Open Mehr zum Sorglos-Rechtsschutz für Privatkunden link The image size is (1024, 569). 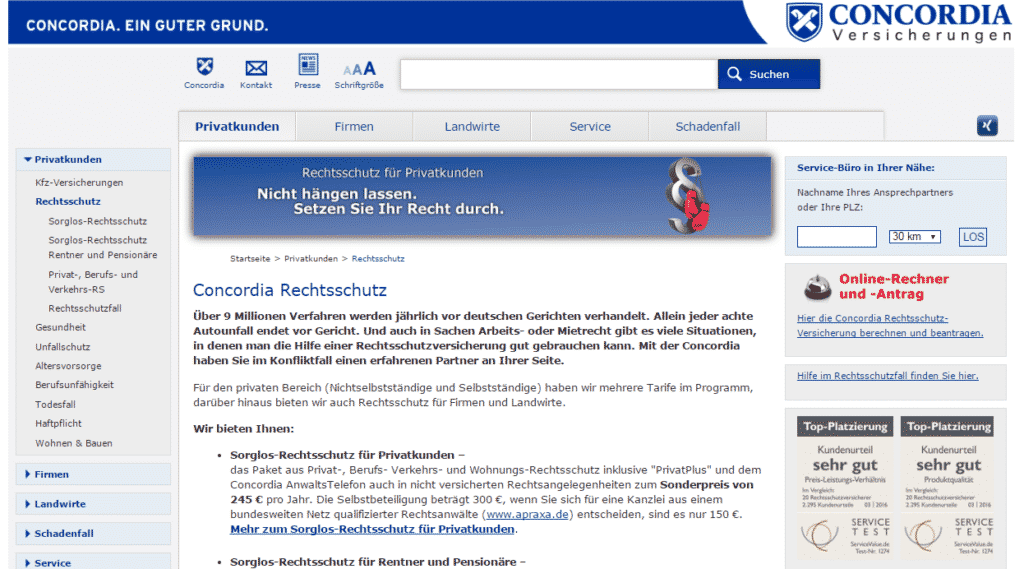(x=372, y=529)
